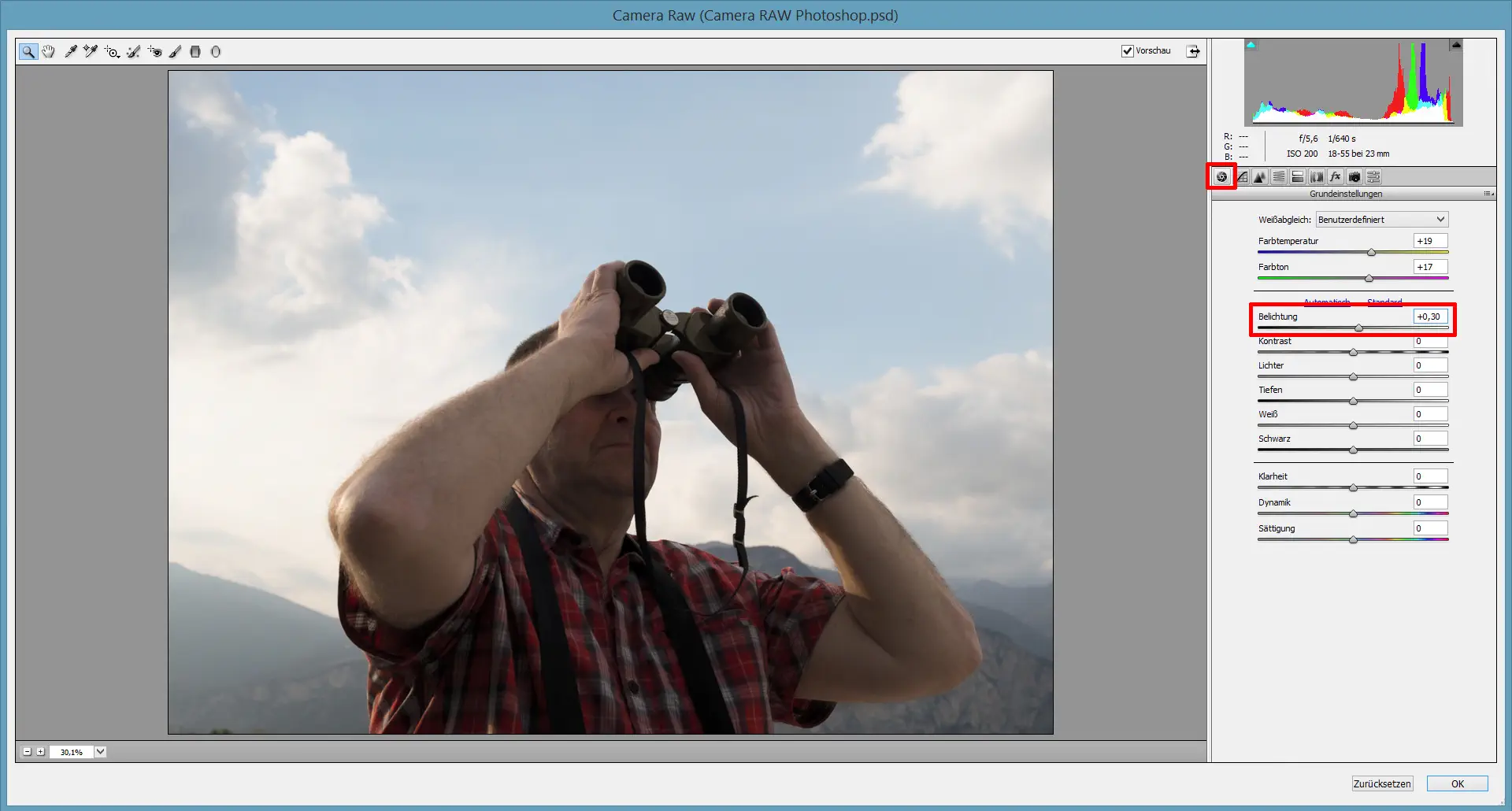The image size is (1512, 811).
Task: Activate the Adjustment Brush
Action: (175, 51)
